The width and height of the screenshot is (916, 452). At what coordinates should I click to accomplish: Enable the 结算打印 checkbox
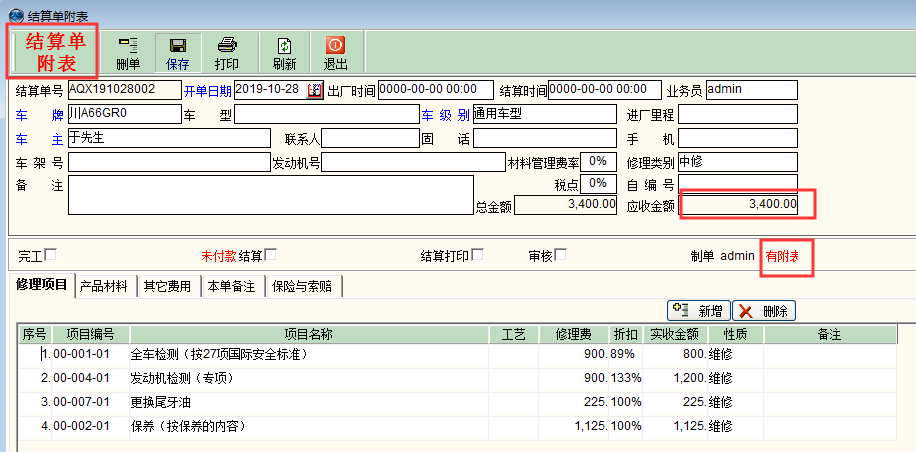tap(477, 255)
